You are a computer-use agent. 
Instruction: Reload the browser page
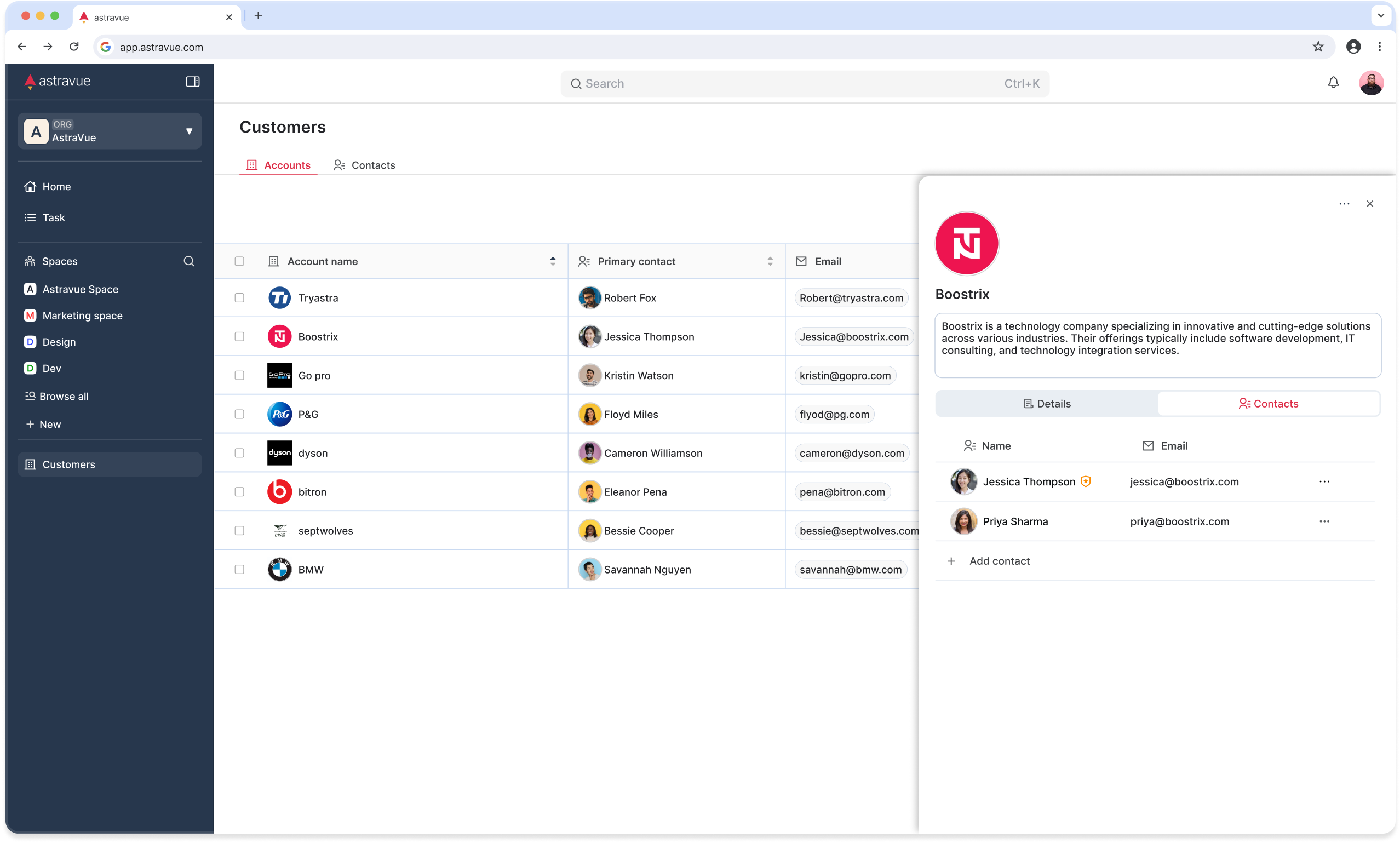[74, 47]
